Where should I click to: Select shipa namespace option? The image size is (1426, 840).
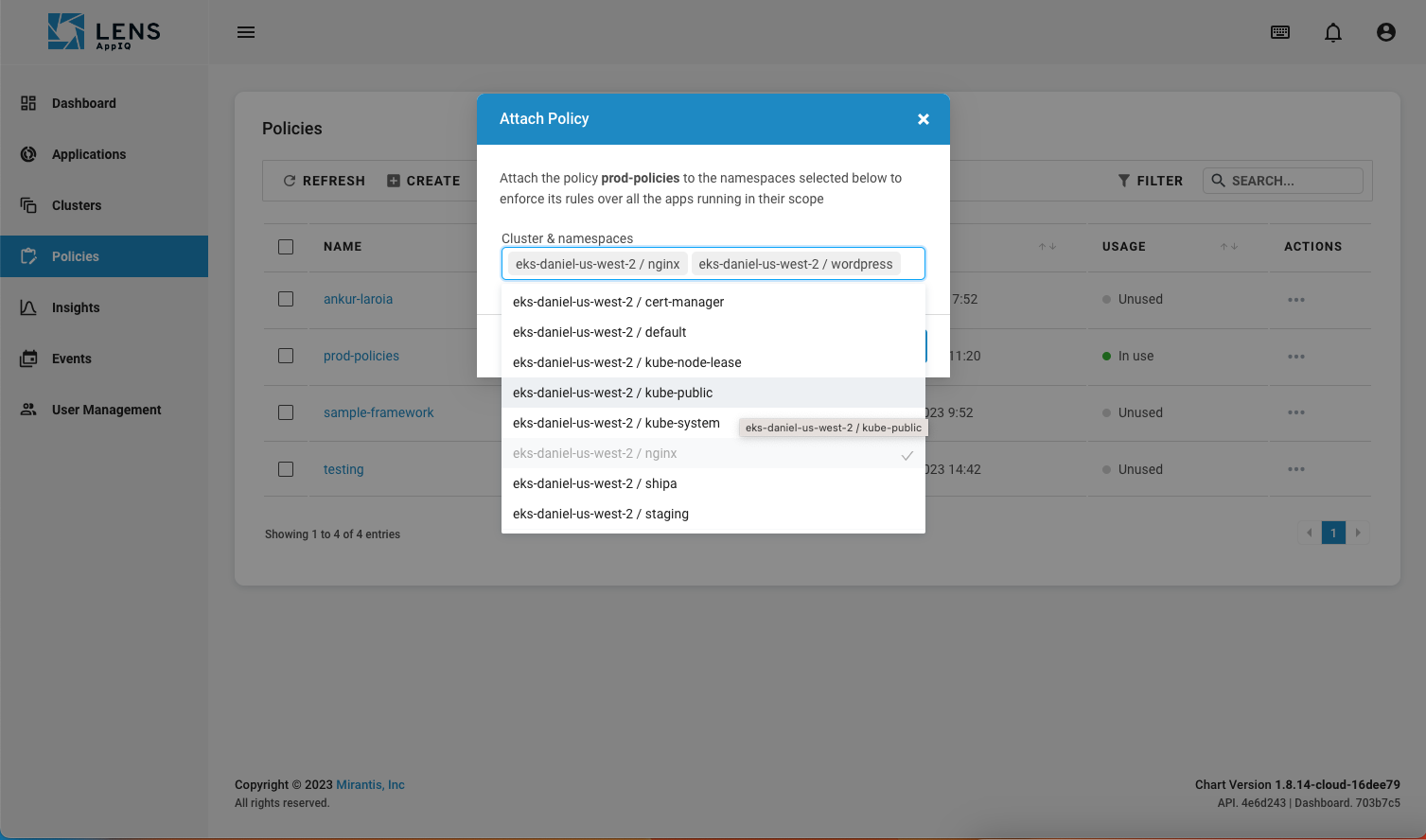pos(713,483)
